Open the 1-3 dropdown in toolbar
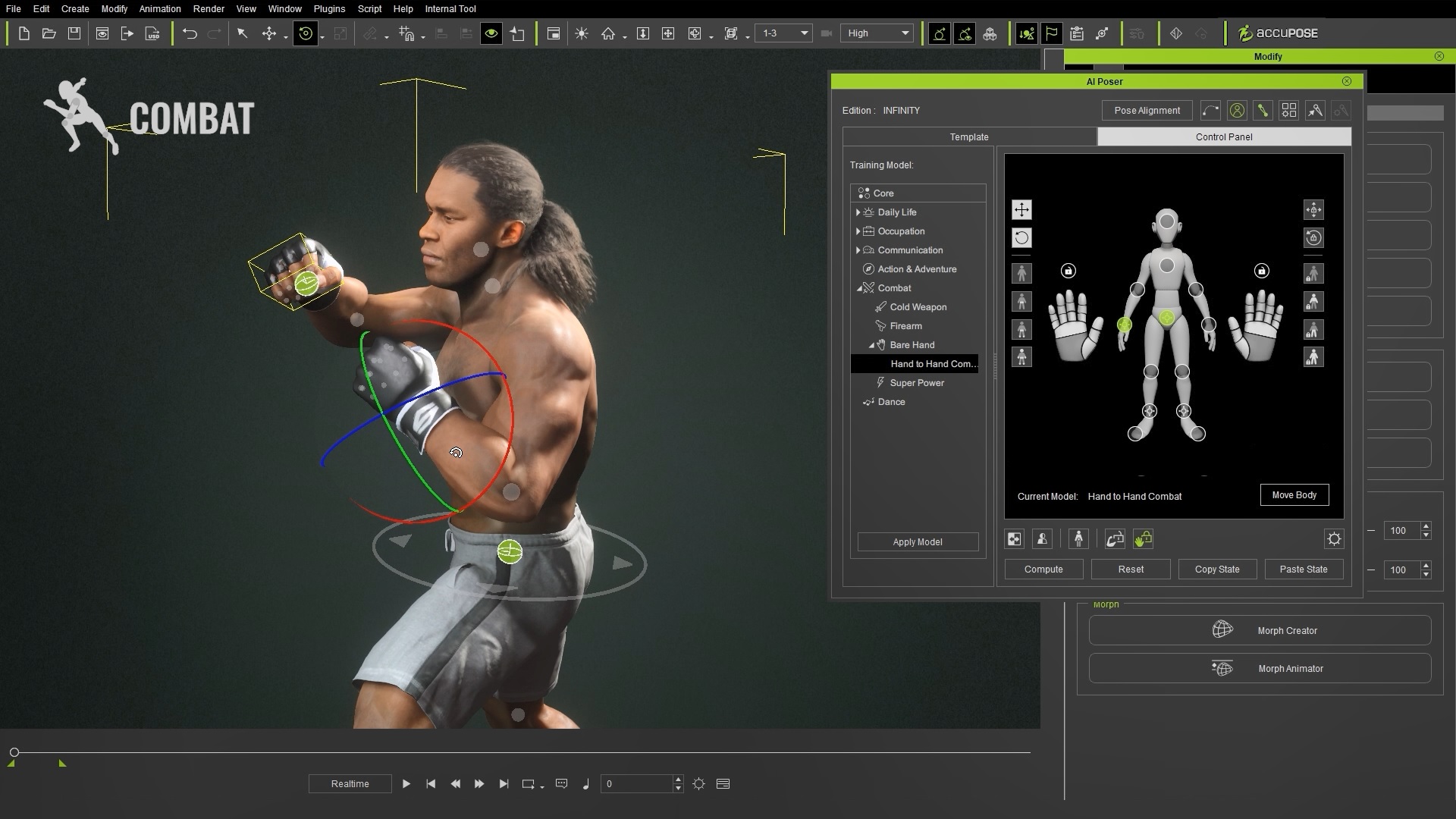Viewport: 1456px width, 819px height. tap(783, 33)
